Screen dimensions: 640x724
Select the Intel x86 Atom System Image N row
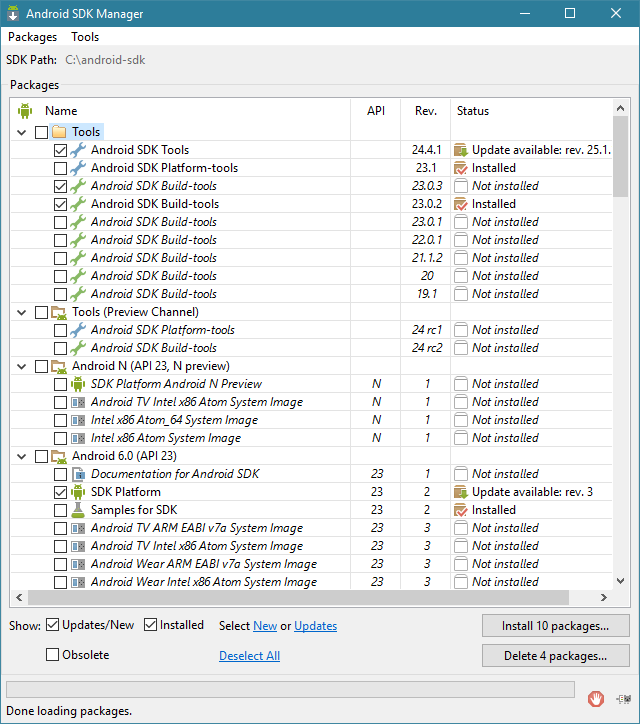click(x=312, y=438)
